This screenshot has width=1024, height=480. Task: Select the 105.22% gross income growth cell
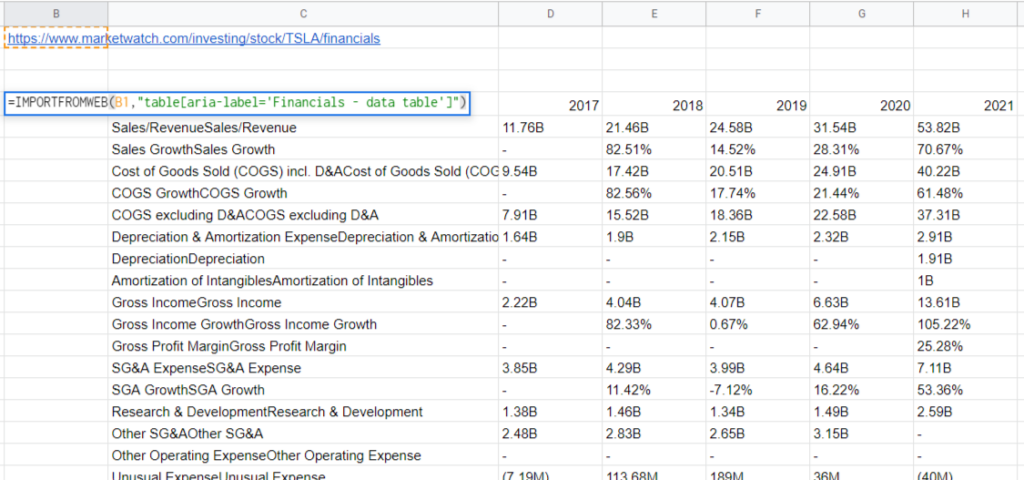(x=966, y=324)
